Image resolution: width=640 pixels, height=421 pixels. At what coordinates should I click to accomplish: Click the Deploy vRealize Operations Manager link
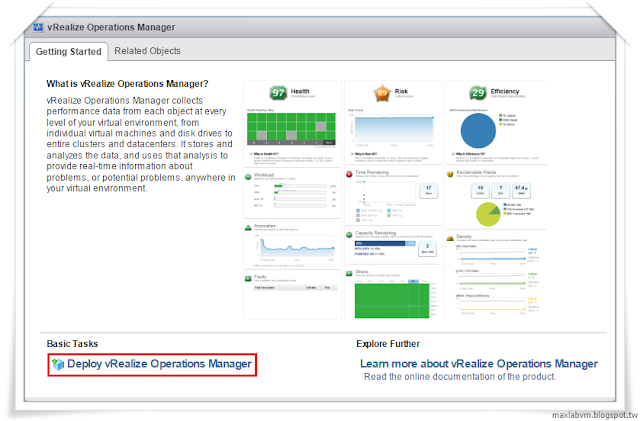pyautogui.click(x=159, y=364)
